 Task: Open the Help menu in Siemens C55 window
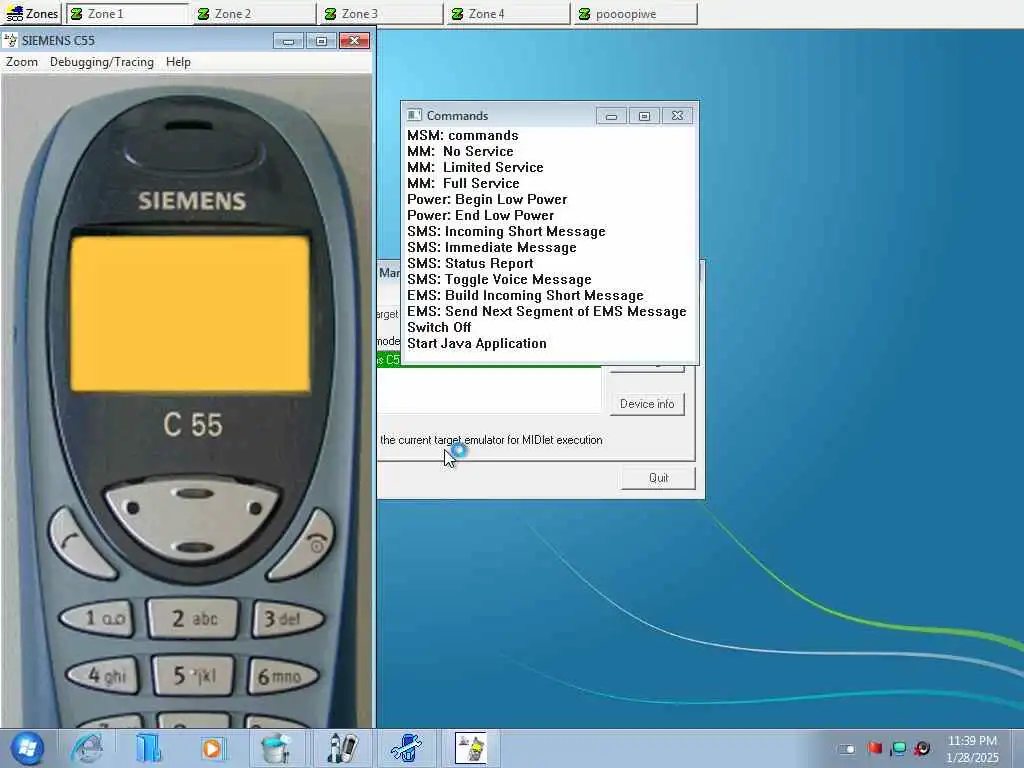178,62
